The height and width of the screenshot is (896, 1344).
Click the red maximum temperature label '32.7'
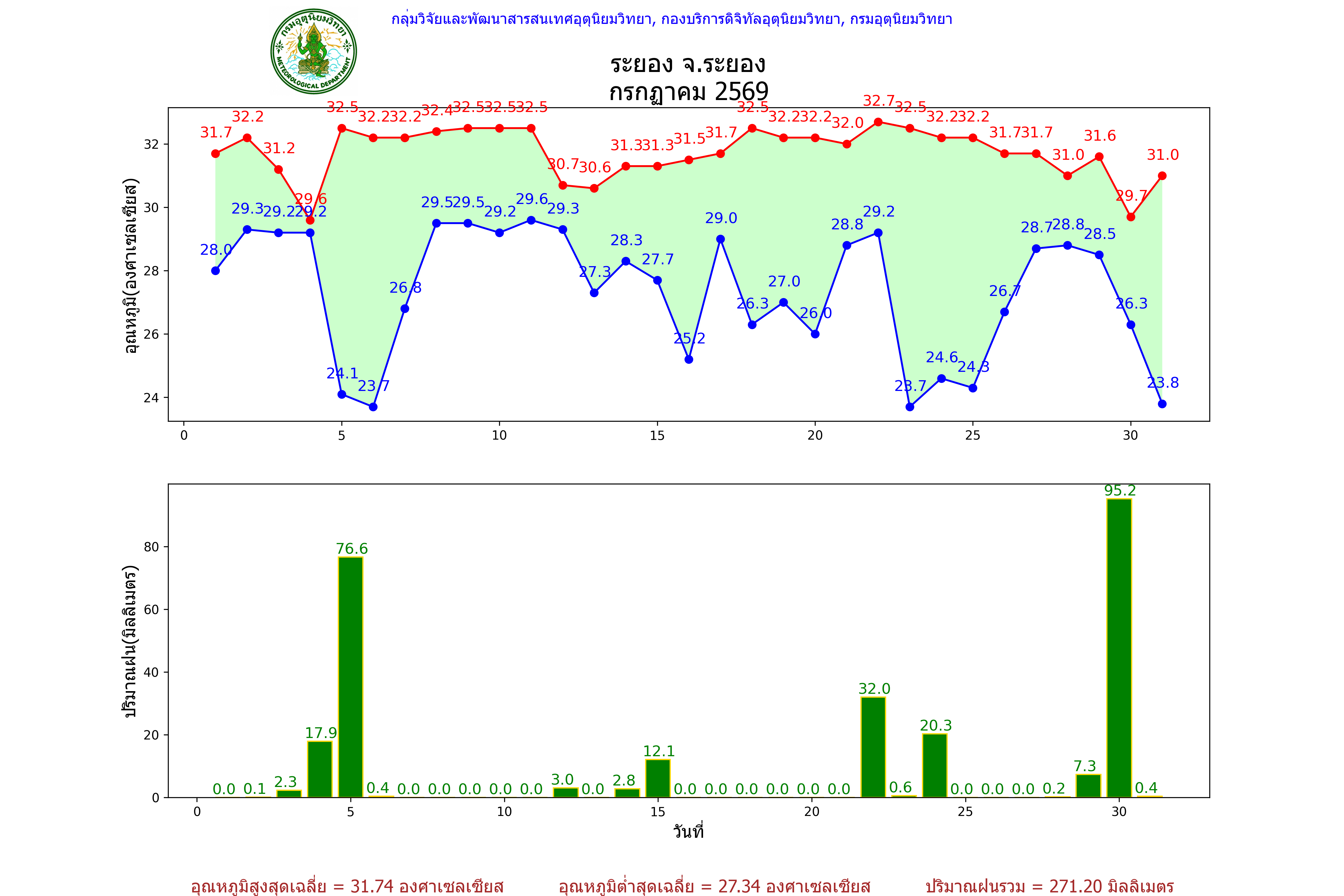tap(878, 101)
